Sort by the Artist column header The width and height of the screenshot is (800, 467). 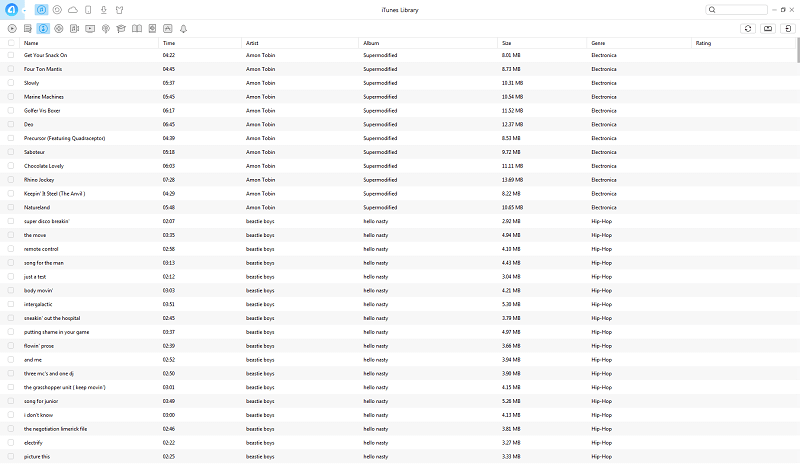(x=300, y=43)
